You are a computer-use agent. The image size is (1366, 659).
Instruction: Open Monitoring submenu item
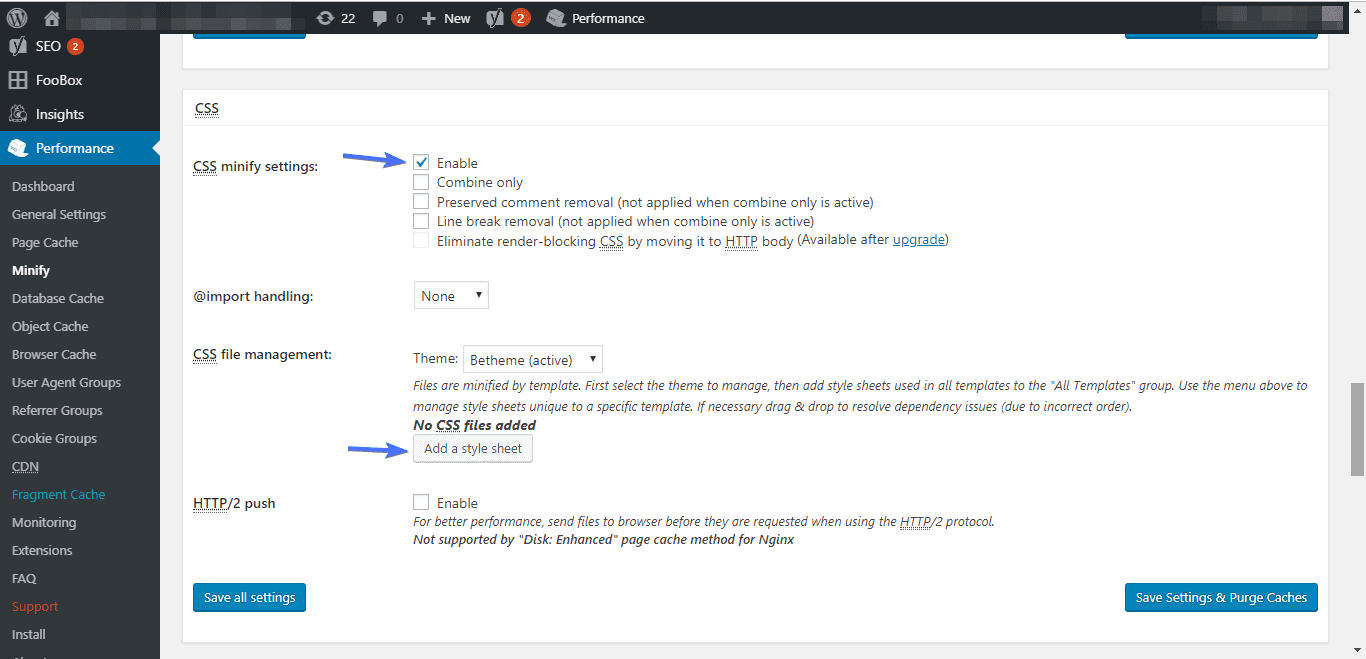coord(44,522)
